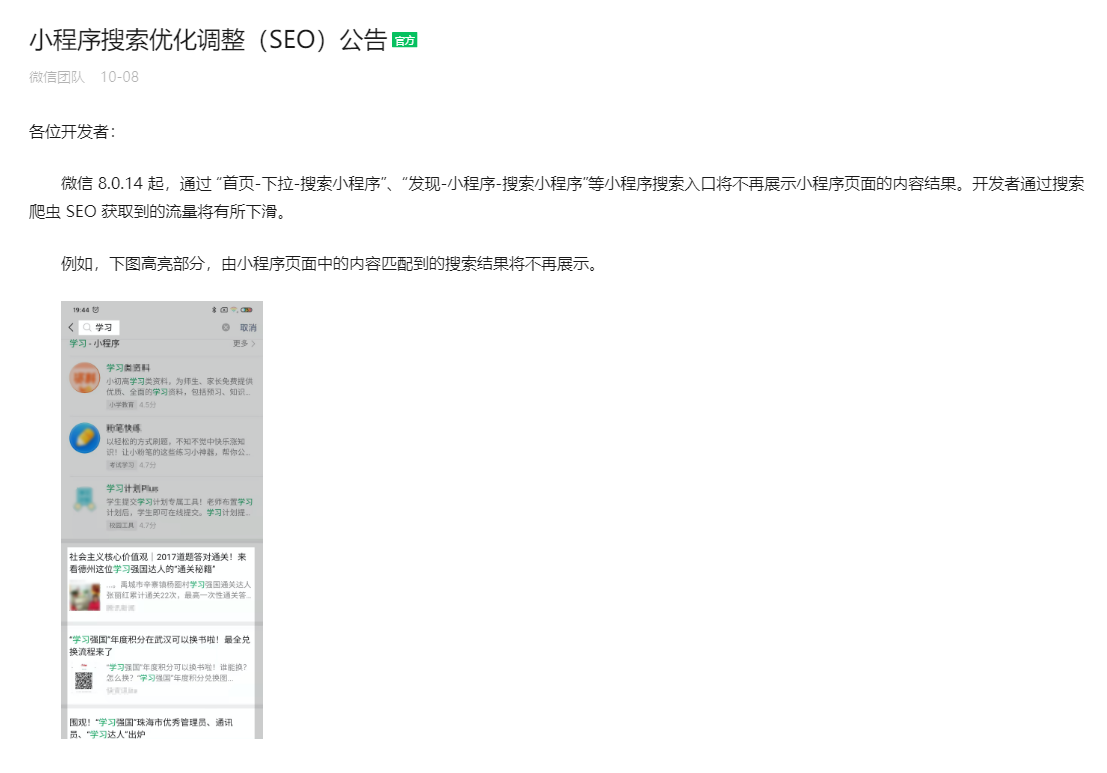
Task: Click the back chevron in the phone screenshot
Action: (x=71, y=328)
